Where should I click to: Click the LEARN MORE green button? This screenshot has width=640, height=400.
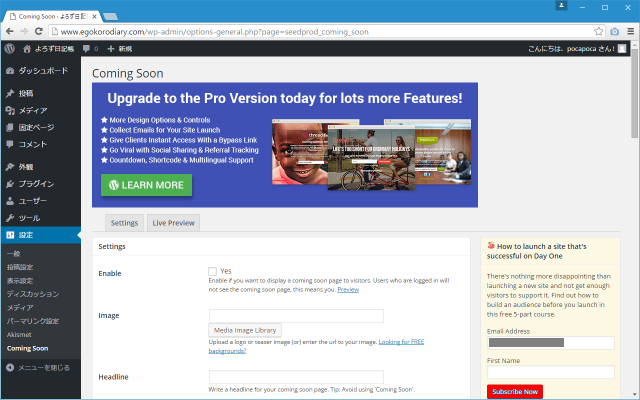(x=147, y=185)
